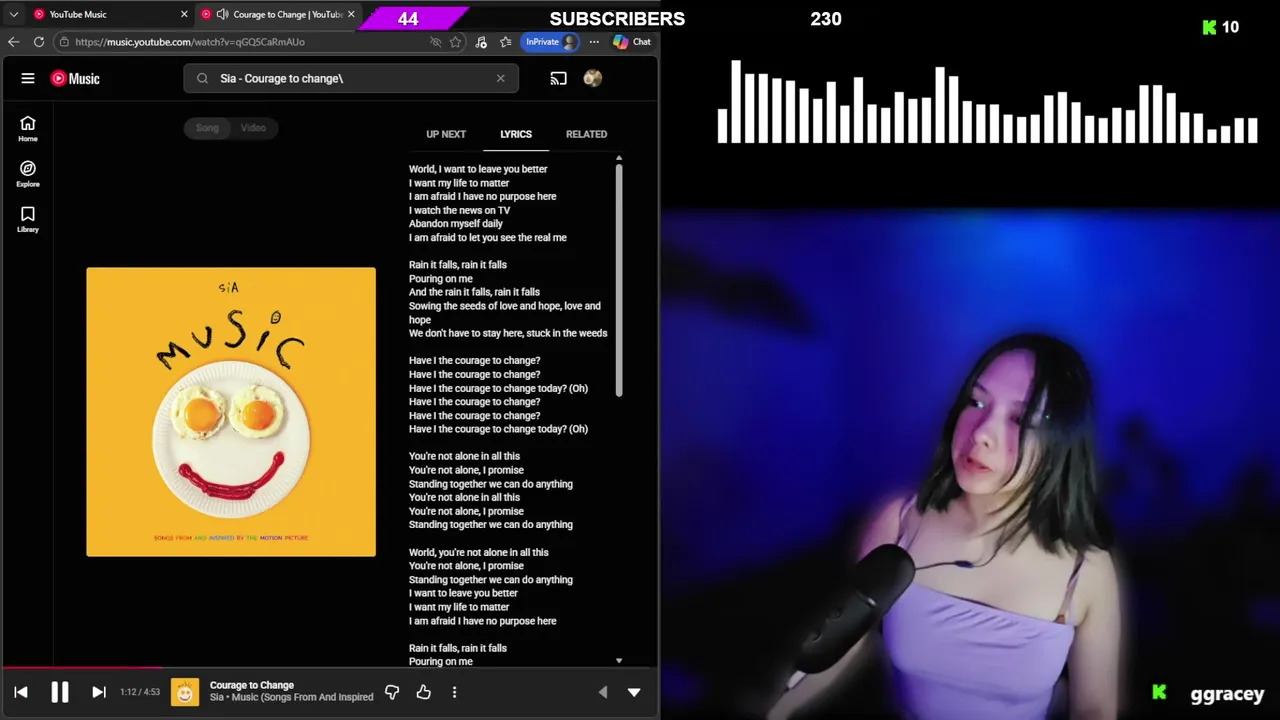Click the small album thumbnail in player bar
This screenshot has width=1280, height=720.
[x=185, y=692]
